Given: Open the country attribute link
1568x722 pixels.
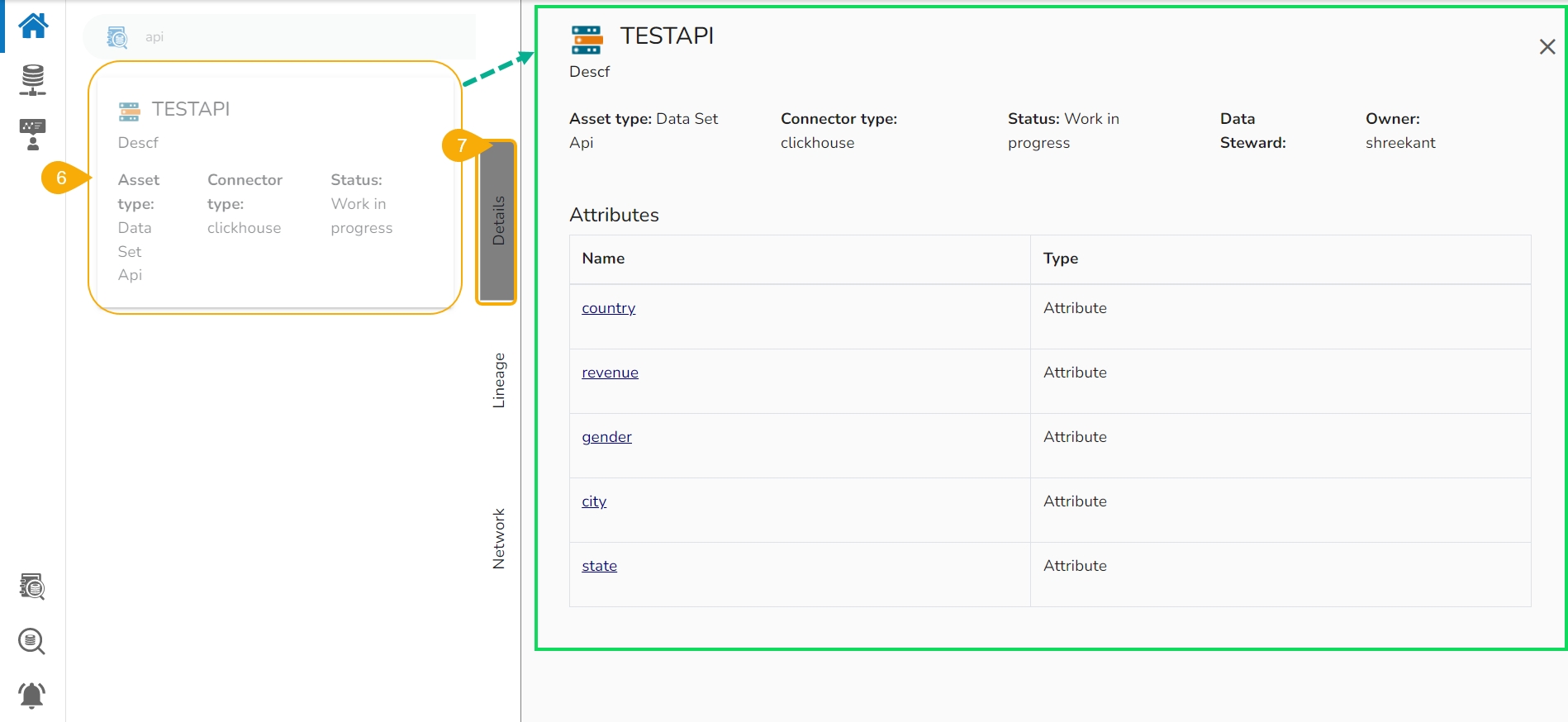Looking at the screenshot, I should click(608, 308).
